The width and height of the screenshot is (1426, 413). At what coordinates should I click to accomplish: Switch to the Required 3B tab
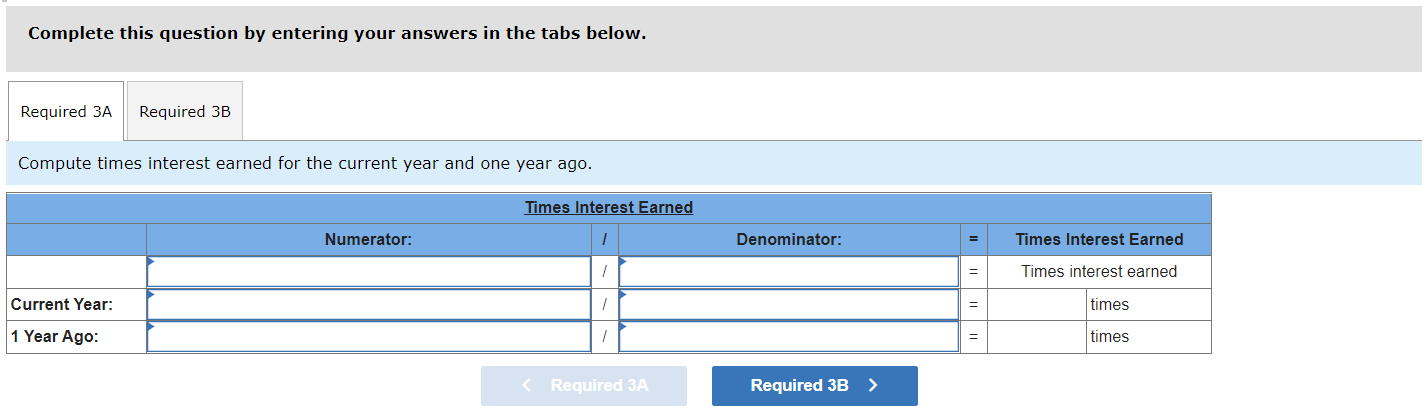click(x=185, y=112)
